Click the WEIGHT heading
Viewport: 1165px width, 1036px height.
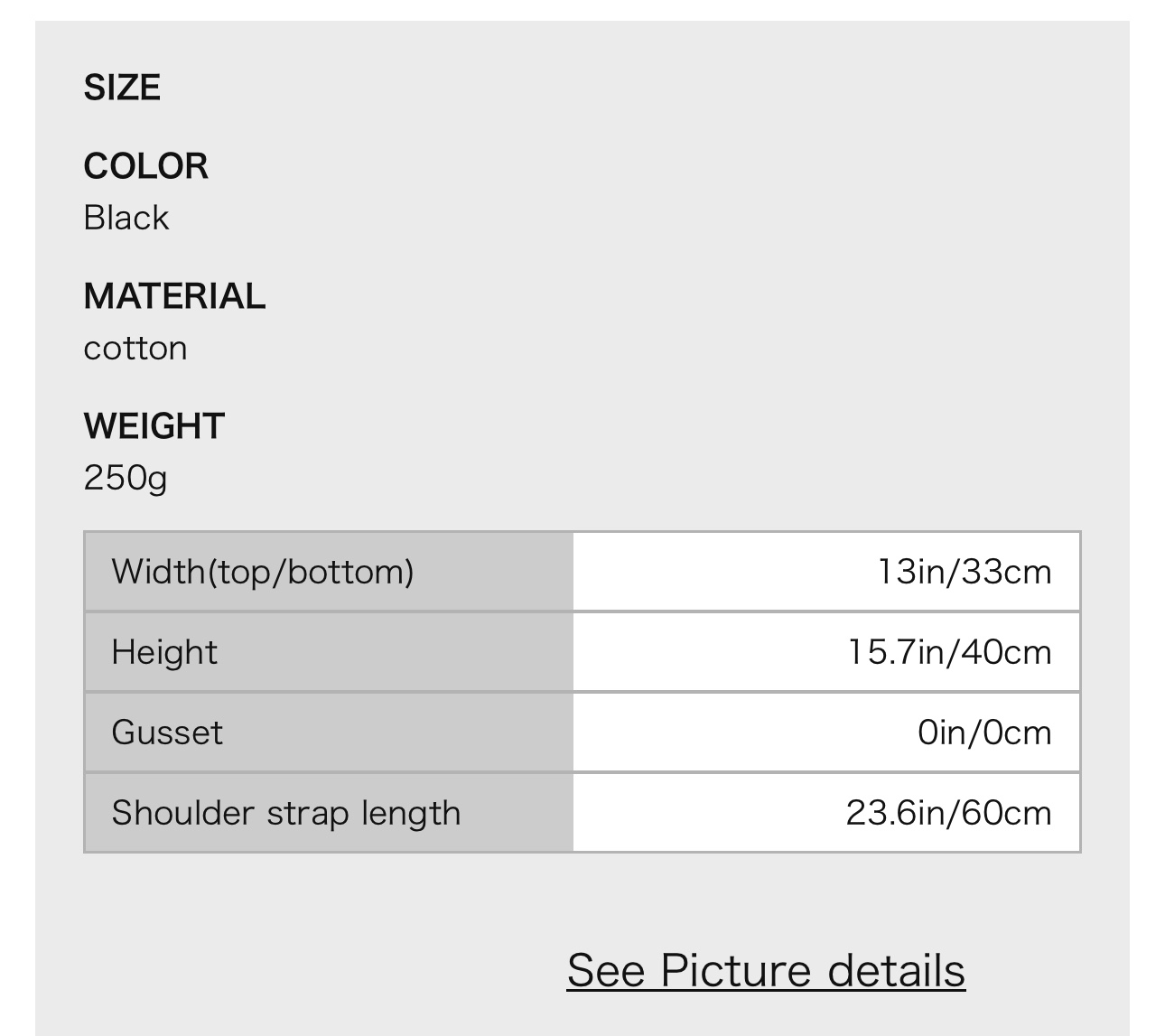click(x=153, y=425)
